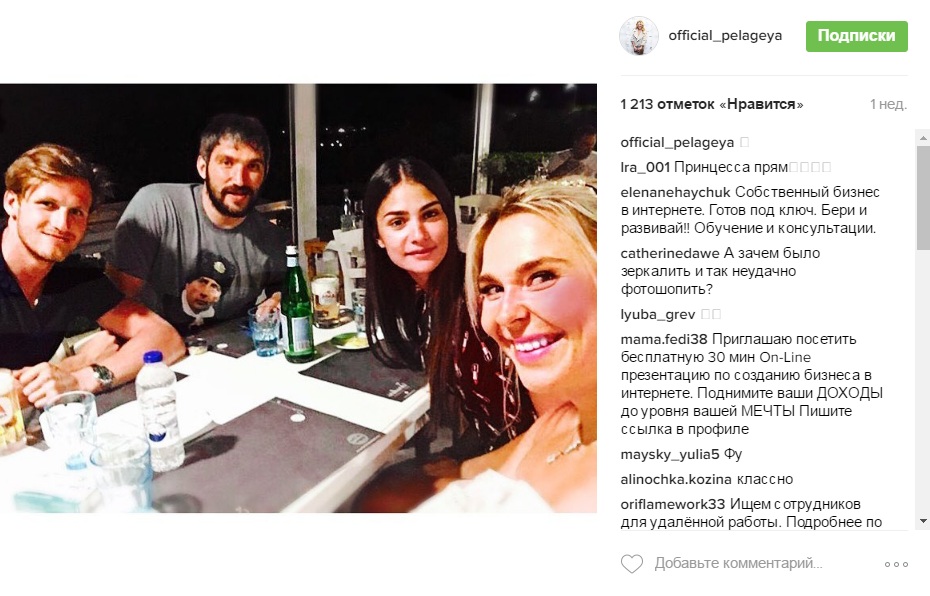The image size is (930, 596).
Task: Open commenter alinochka.kozina profile
Action: tap(676, 479)
